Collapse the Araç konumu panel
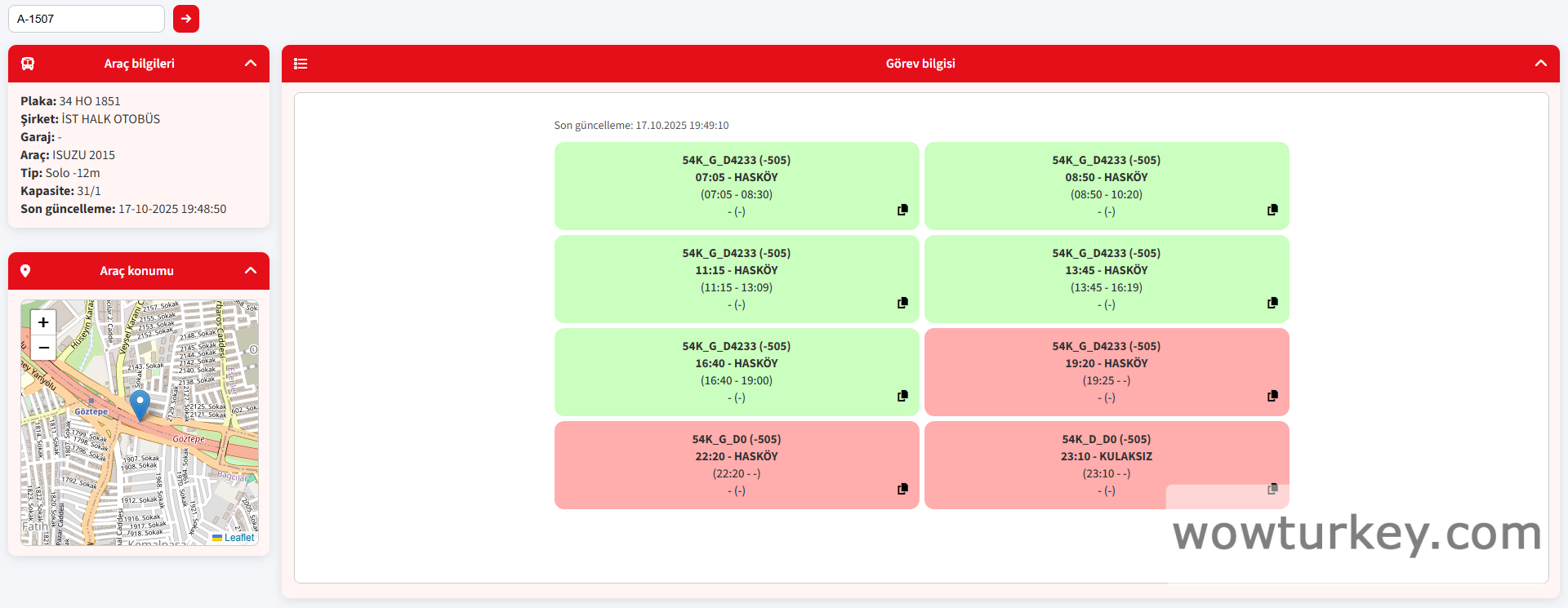The width and height of the screenshot is (1568, 608). [x=251, y=271]
